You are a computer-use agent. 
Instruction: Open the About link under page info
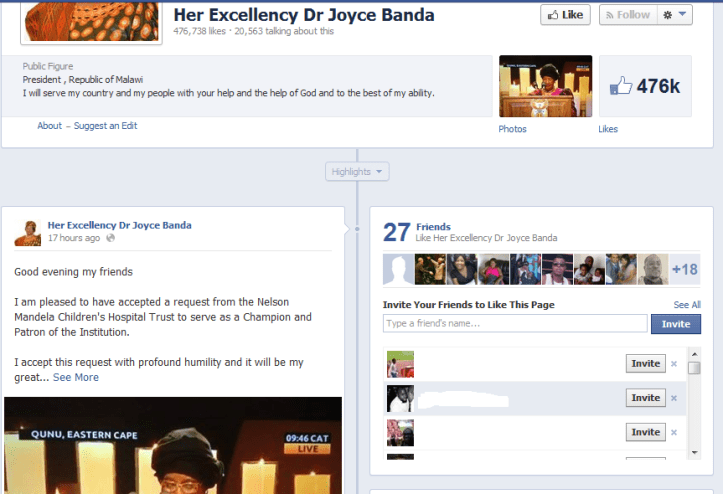[49, 126]
